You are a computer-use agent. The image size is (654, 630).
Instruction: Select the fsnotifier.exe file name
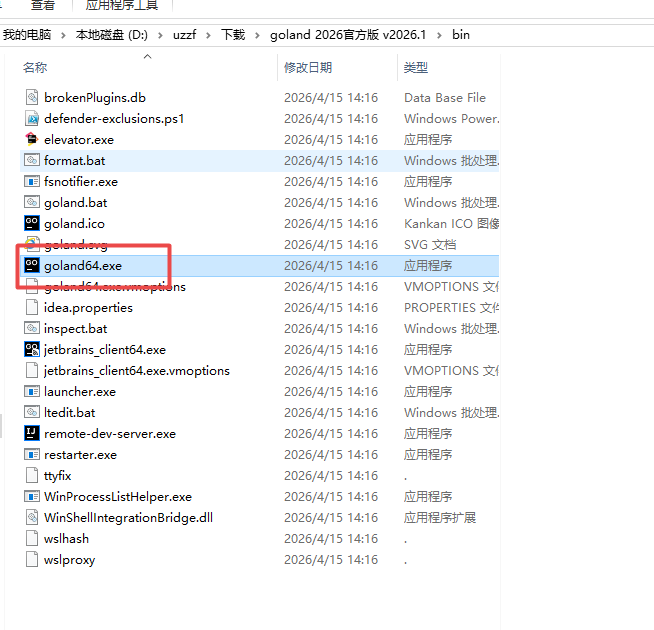[81, 182]
